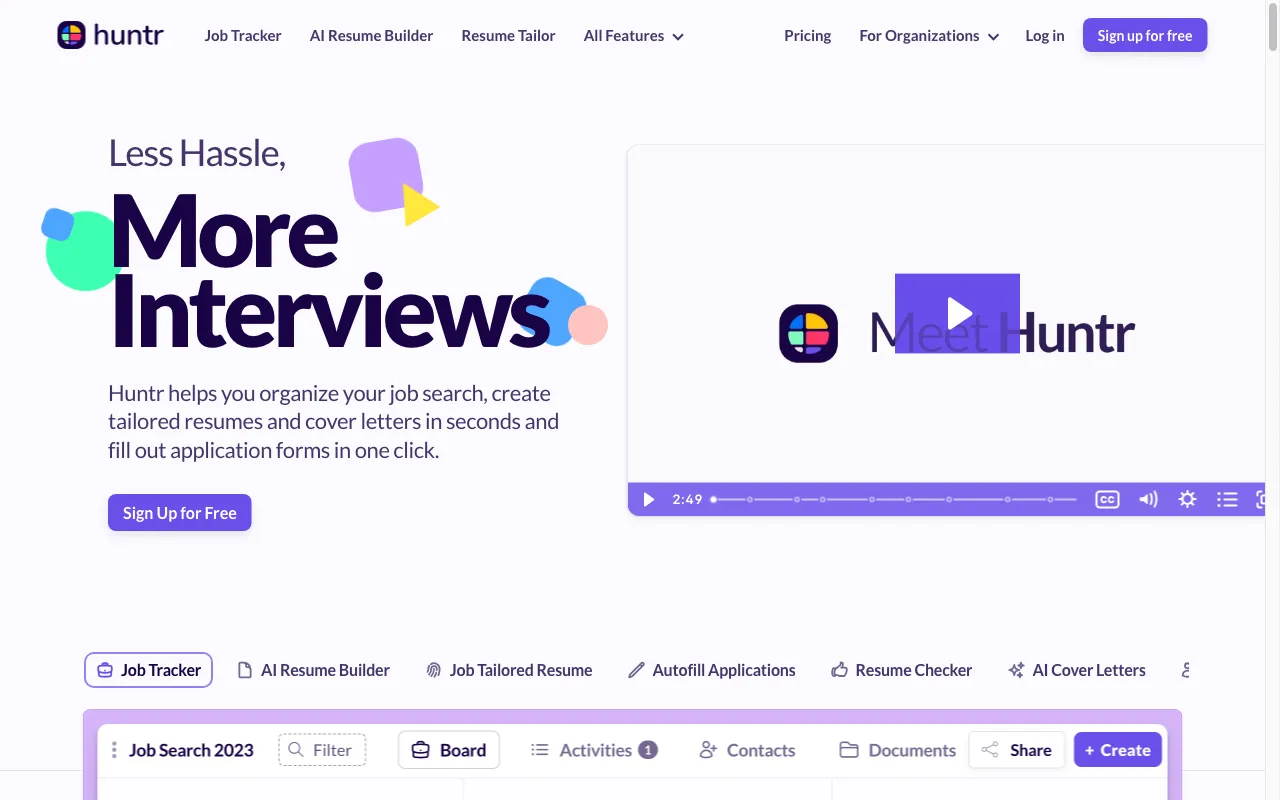
Task: Click the Share button
Action: [1016, 750]
